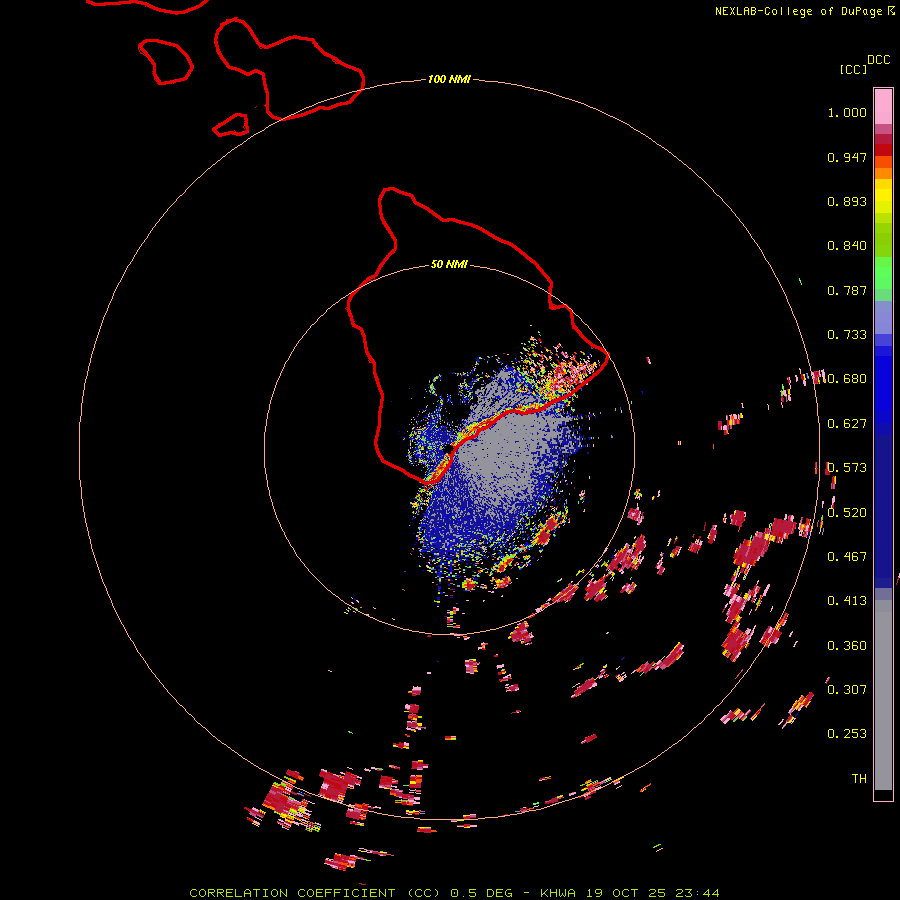Select the 0.253 legend value

(x=847, y=734)
